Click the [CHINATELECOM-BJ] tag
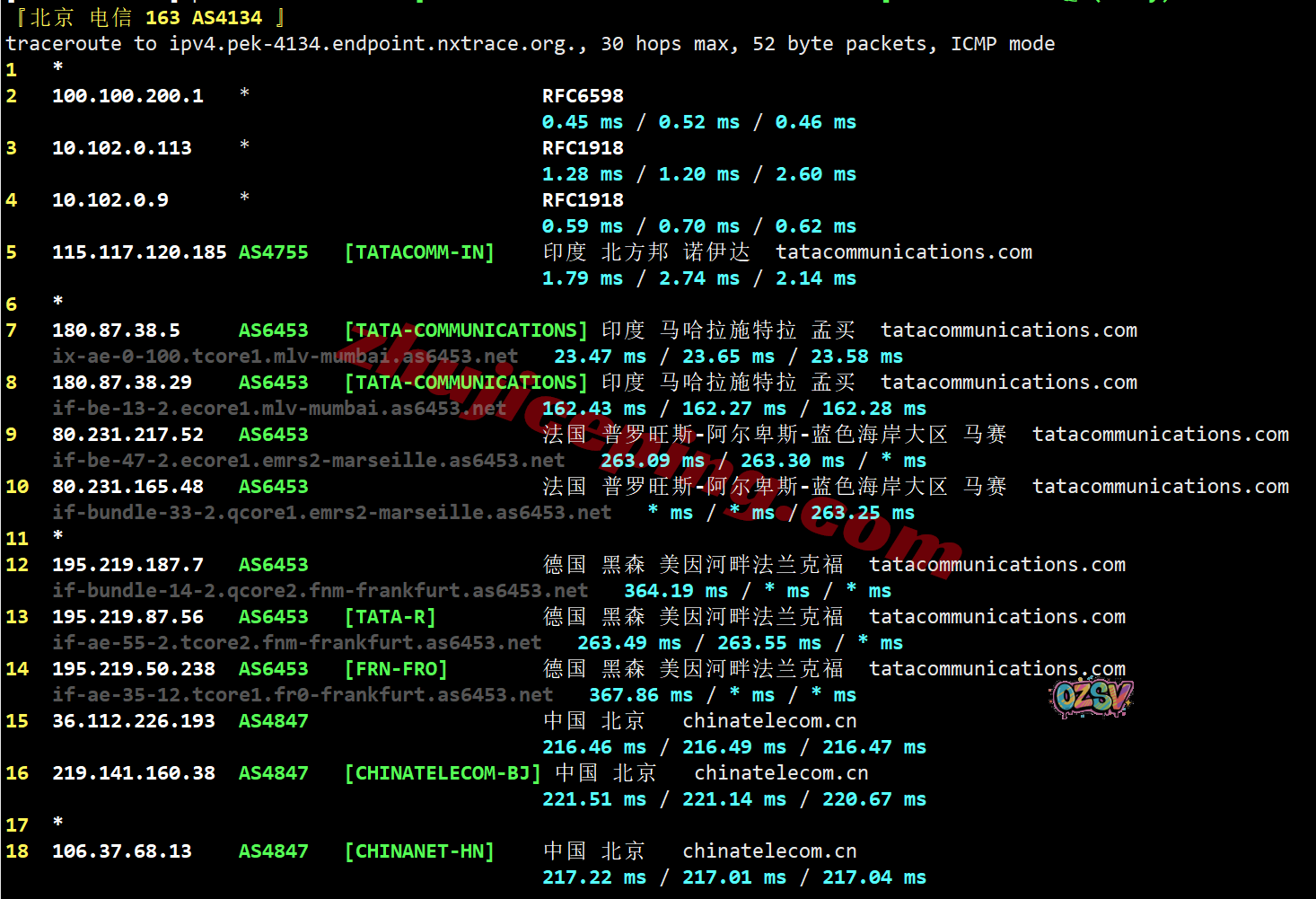This screenshot has height=899, width=1316. click(443, 773)
